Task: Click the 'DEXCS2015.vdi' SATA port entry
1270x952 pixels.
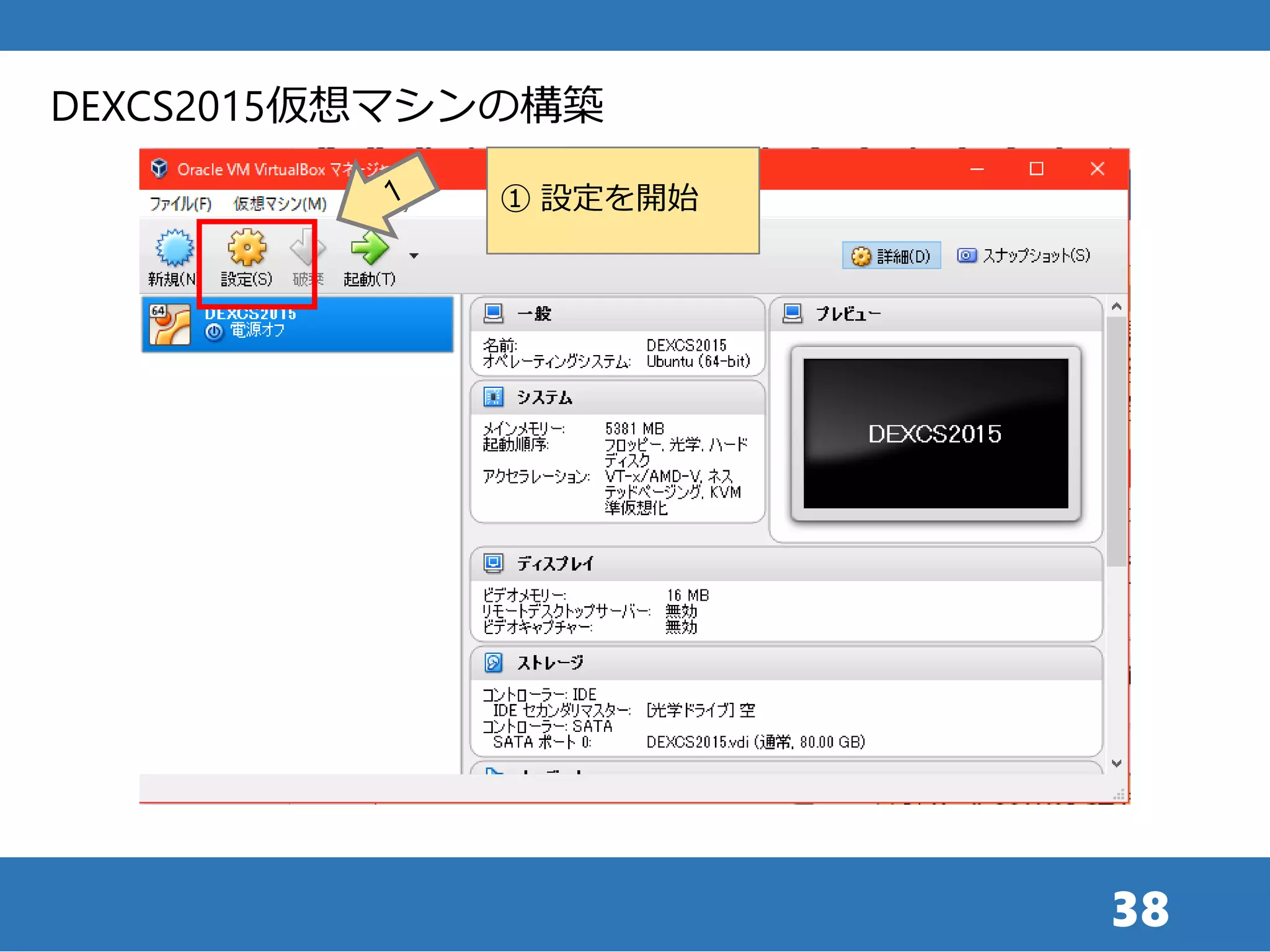Action: [755, 742]
